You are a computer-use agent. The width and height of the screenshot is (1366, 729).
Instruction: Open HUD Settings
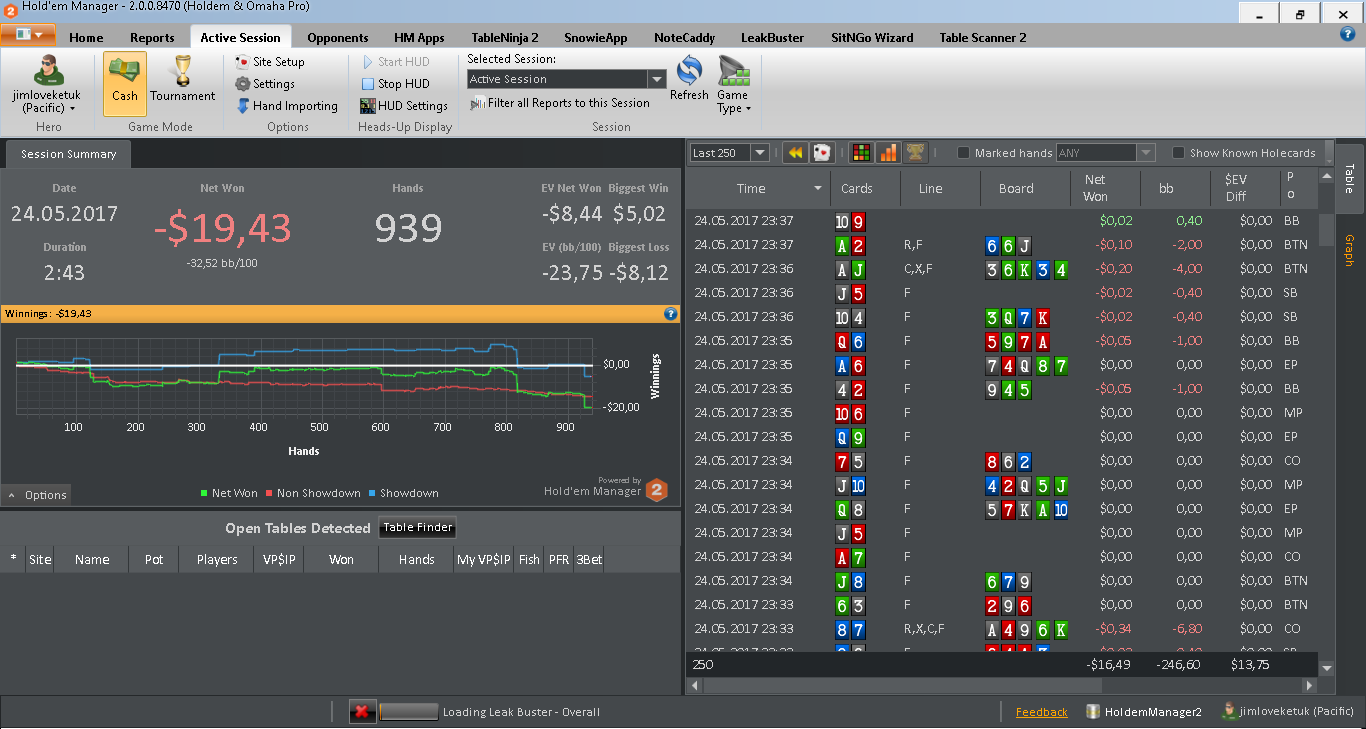click(x=404, y=106)
